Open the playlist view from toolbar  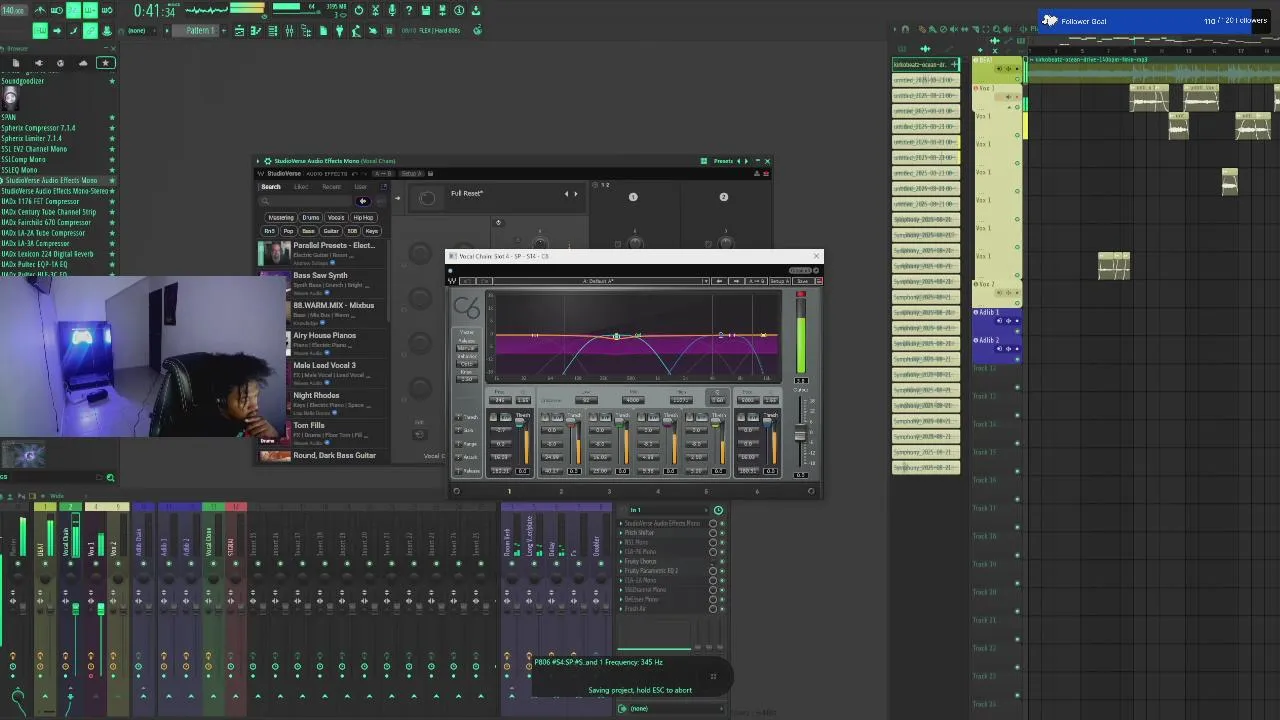coord(239,30)
